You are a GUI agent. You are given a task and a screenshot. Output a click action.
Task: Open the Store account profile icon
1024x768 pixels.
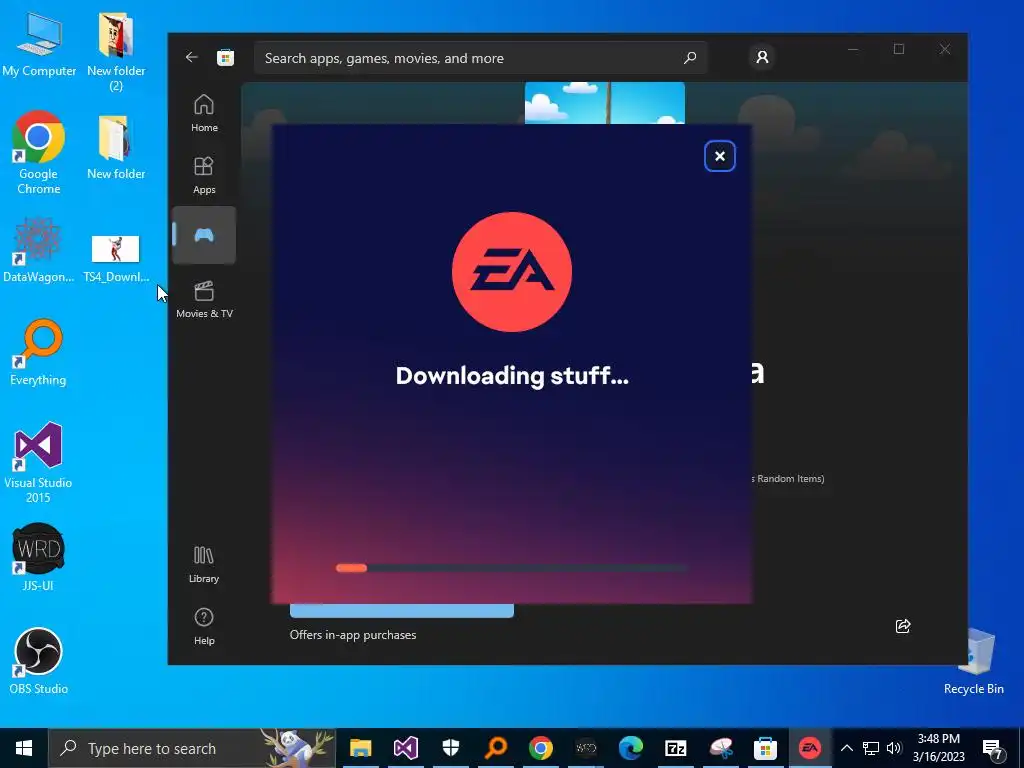(762, 57)
